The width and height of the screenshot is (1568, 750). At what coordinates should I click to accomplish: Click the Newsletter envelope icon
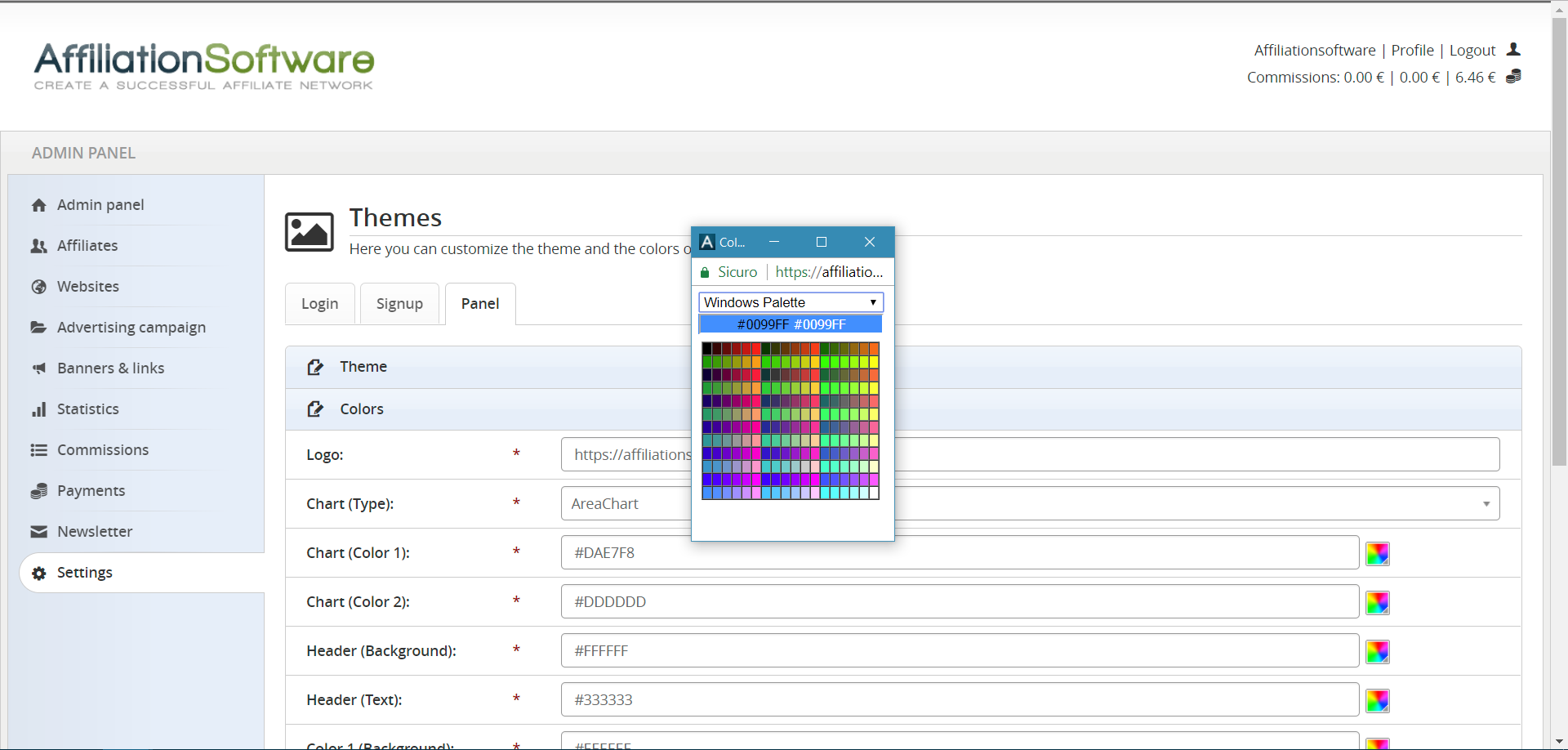[38, 532]
